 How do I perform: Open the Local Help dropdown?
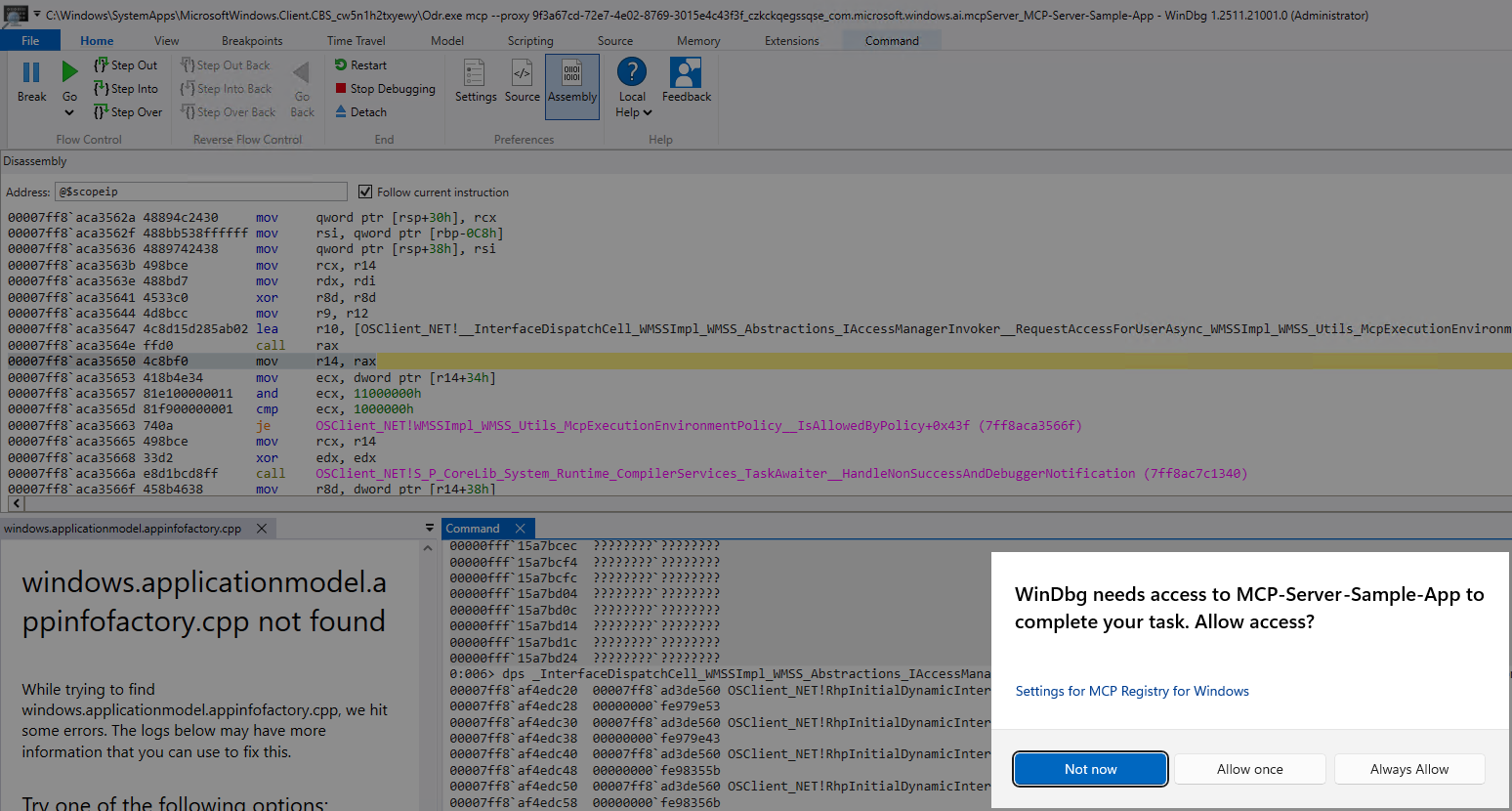(x=633, y=112)
